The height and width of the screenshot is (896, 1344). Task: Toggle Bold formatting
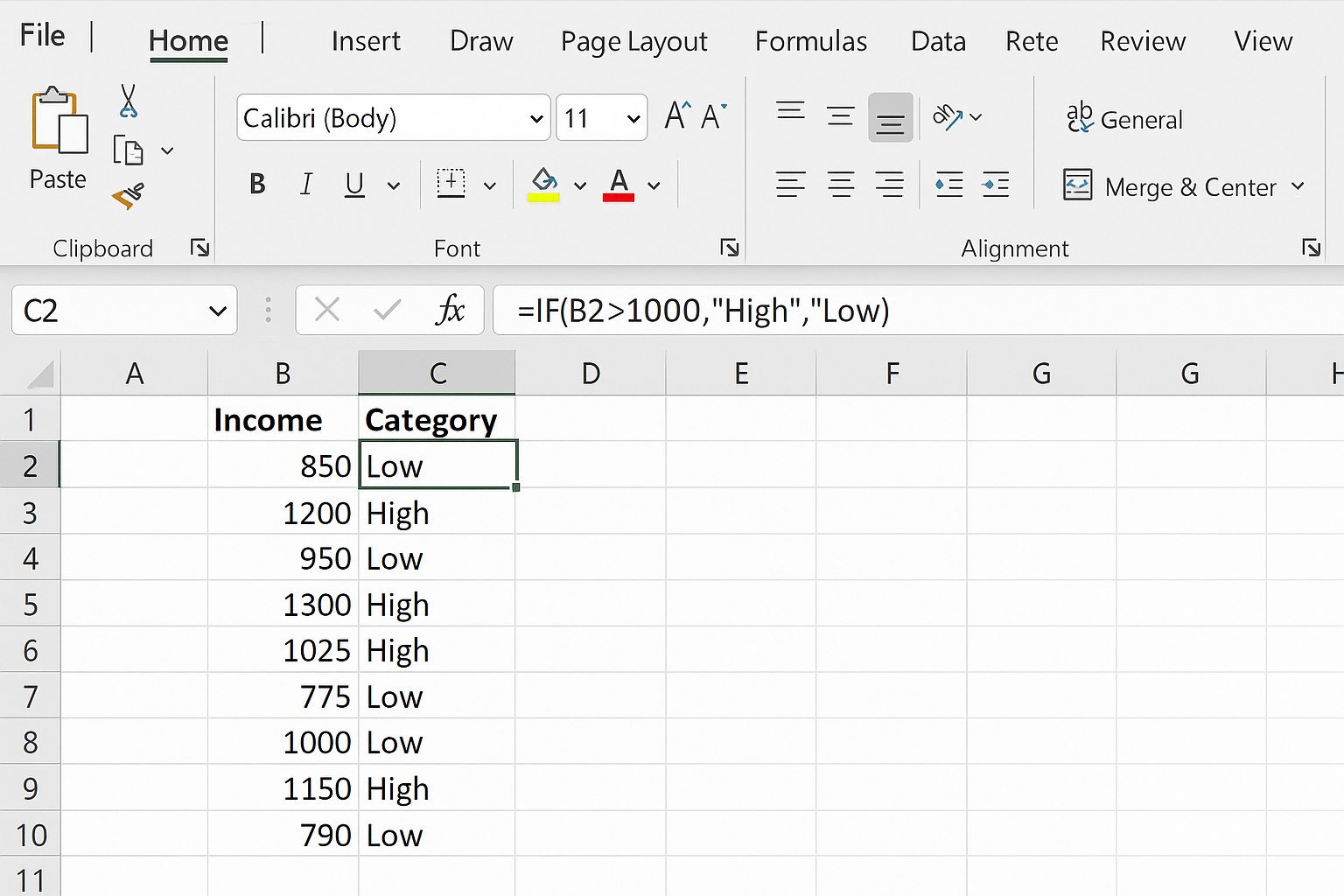257,185
